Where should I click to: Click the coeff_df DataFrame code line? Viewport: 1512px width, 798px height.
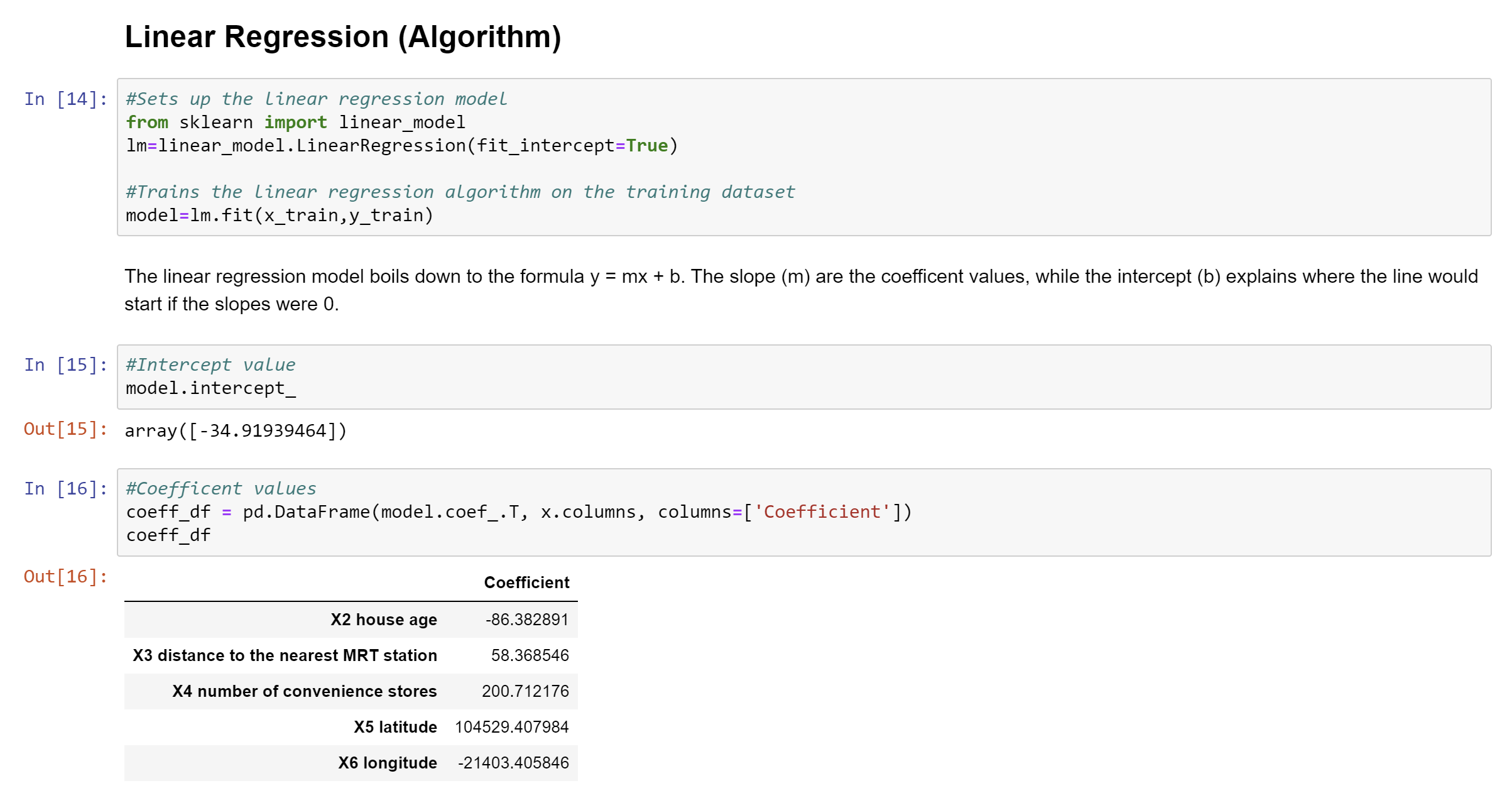(518, 512)
